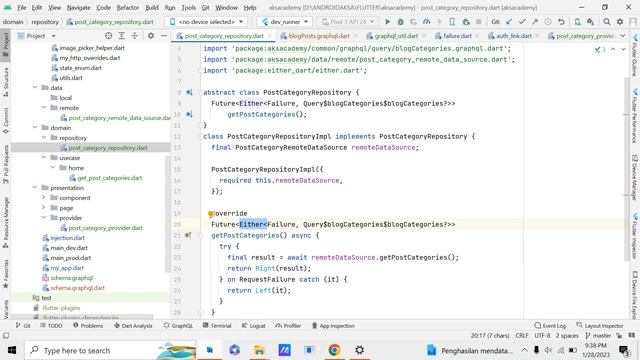Open the File menu
Screen dimensions: 640x360
[x=22, y=7]
